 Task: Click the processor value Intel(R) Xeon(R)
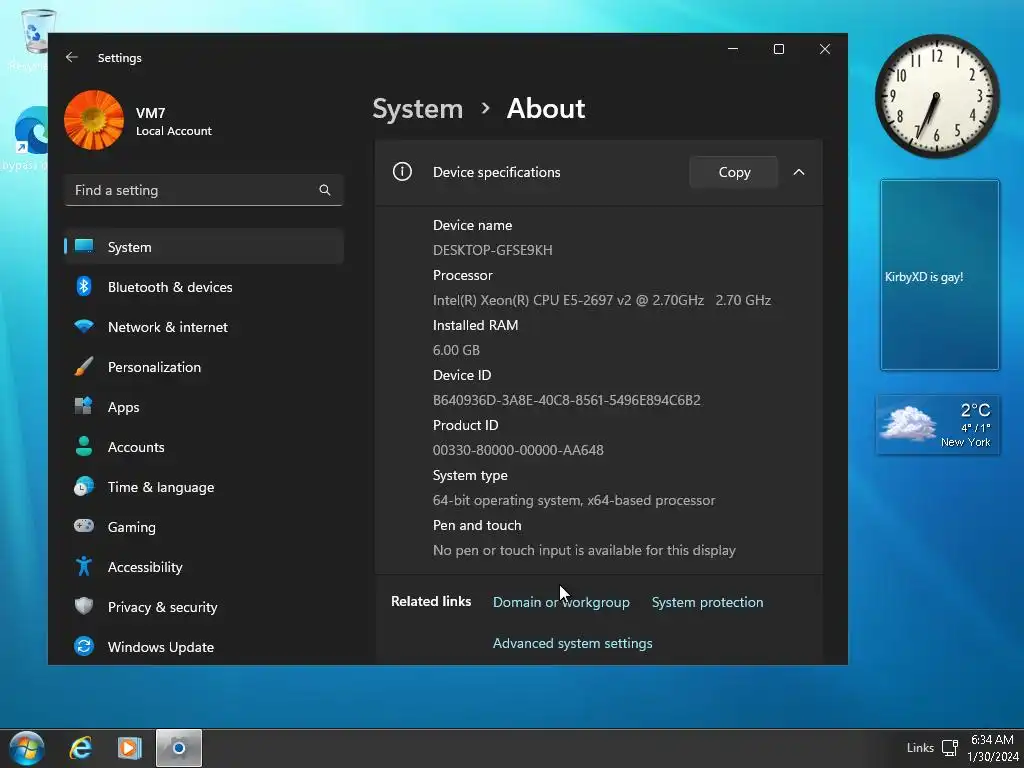click(x=601, y=300)
